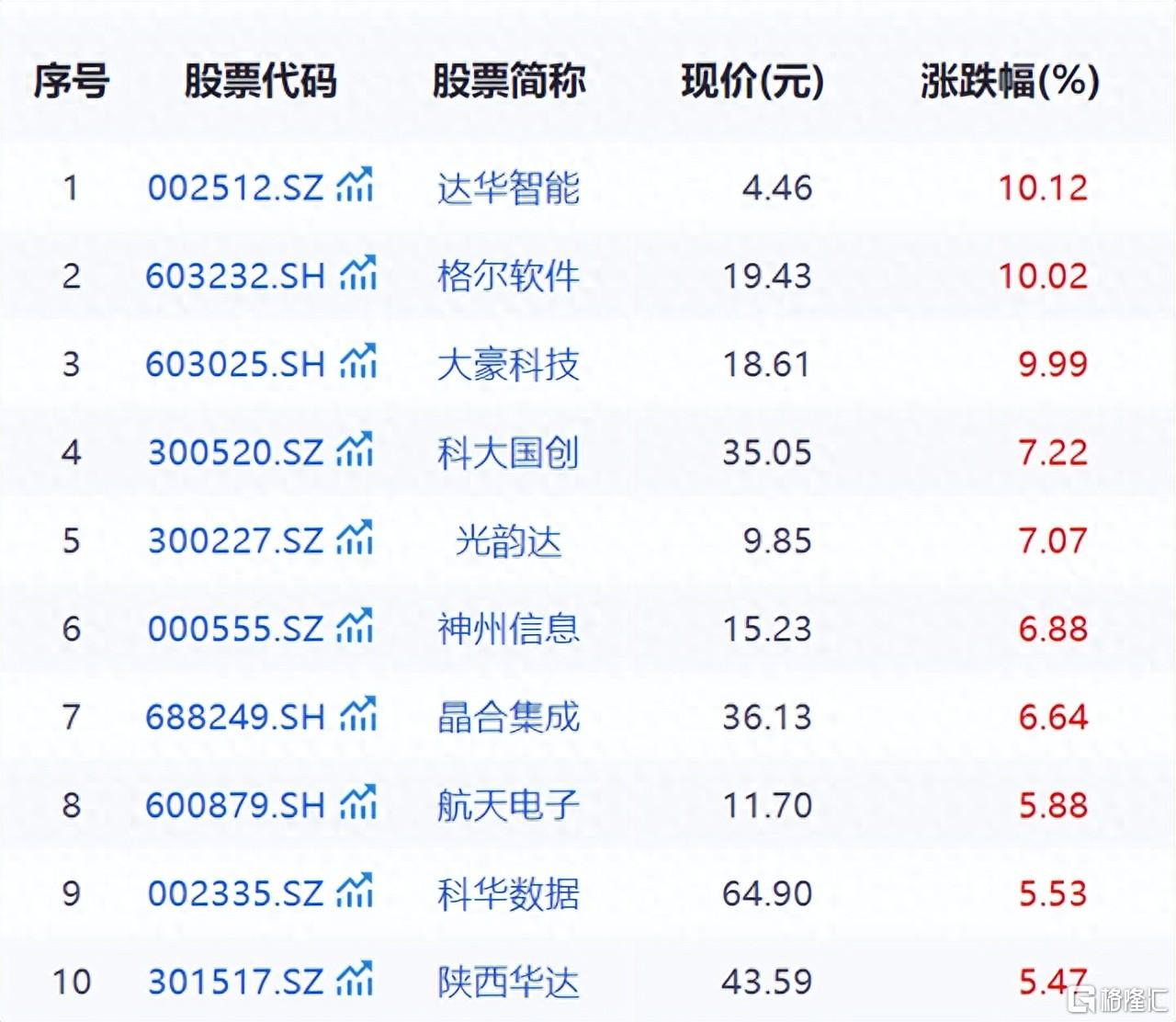Select price value 35.05
The width and height of the screenshot is (1176, 1022).
[x=767, y=453]
